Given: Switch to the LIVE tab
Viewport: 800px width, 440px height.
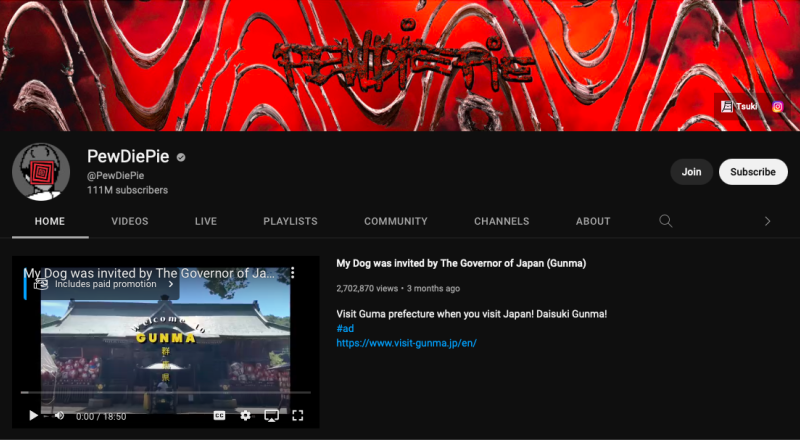Looking at the screenshot, I should click(x=206, y=221).
